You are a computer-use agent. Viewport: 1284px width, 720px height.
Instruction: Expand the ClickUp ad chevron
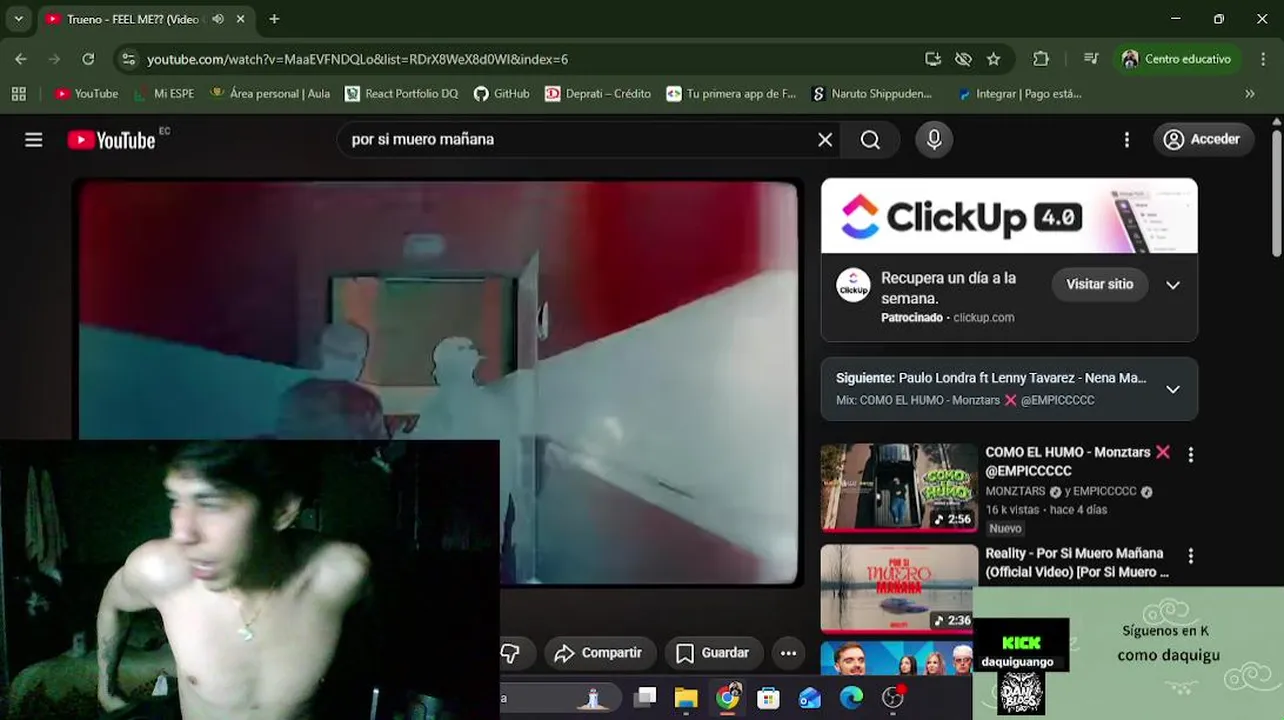(x=1173, y=285)
